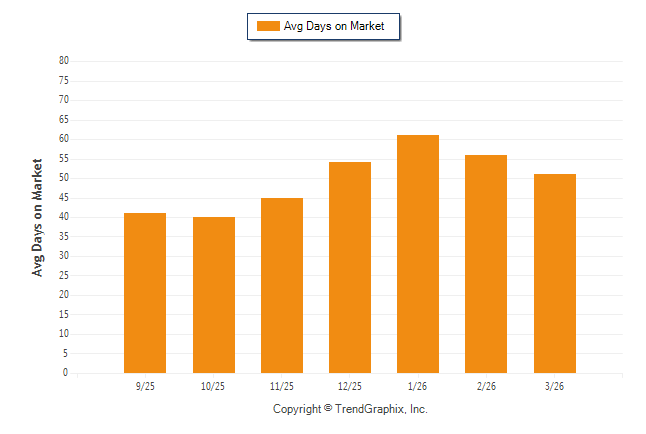The image size is (646, 434).
Task: Select the tallest bar for 1/26
Action: (x=418, y=254)
